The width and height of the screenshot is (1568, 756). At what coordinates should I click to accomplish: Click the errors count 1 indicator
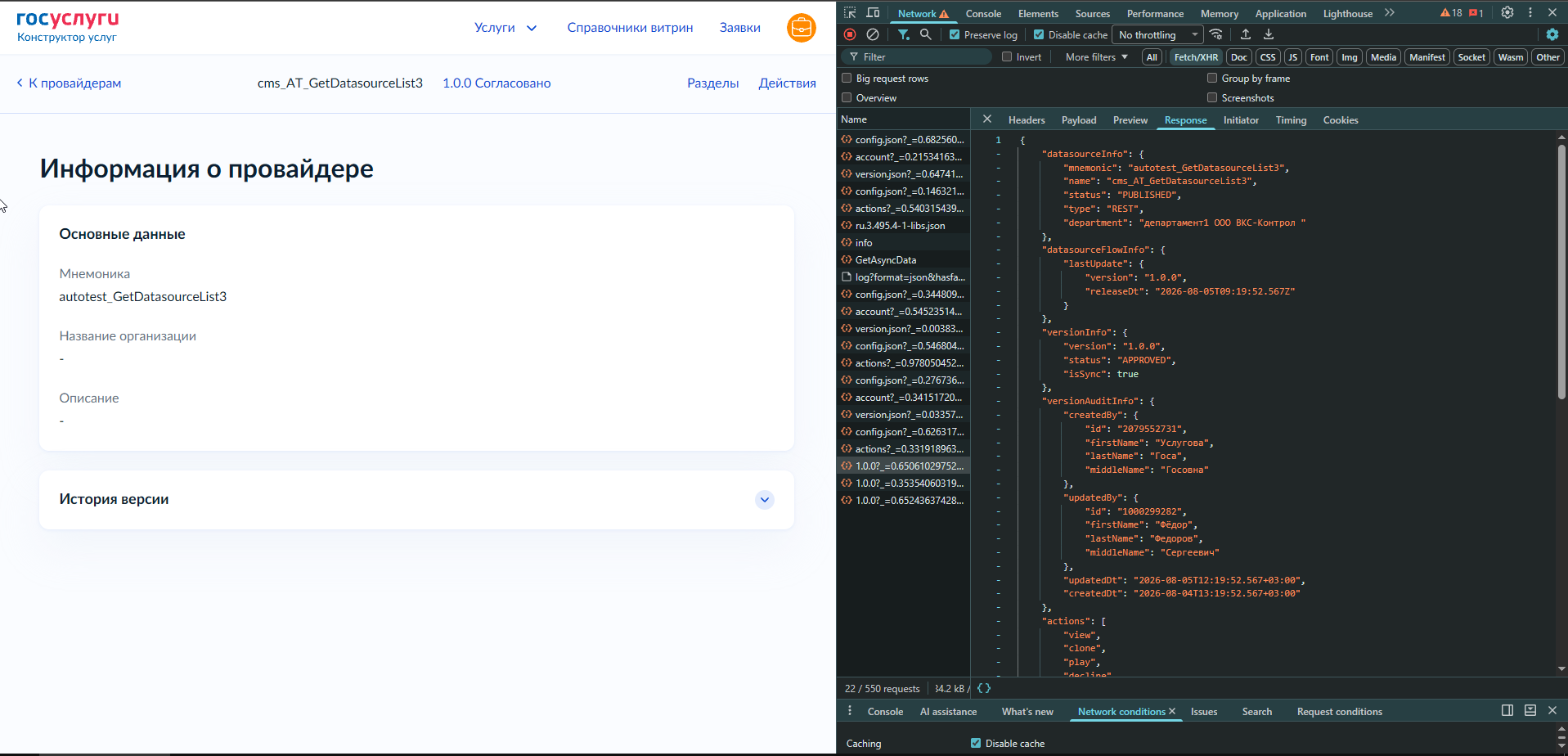tap(1476, 13)
